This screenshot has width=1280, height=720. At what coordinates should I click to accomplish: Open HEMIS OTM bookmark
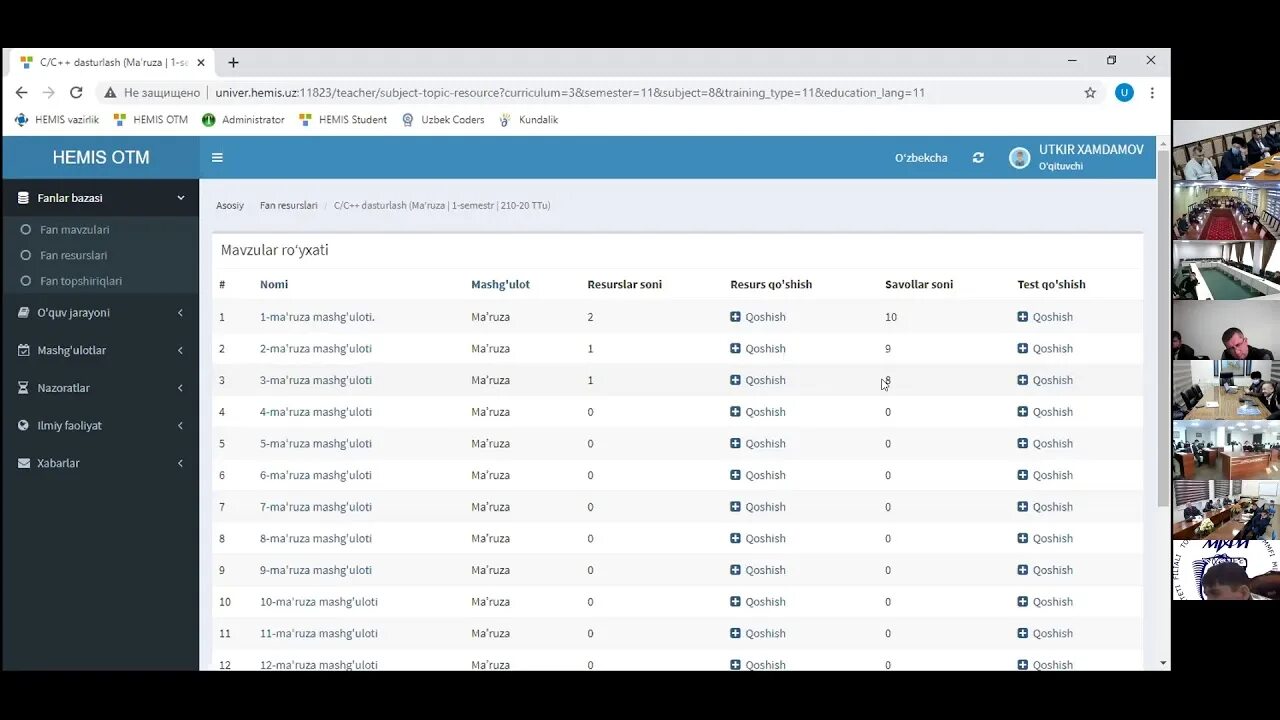(x=150, y=119)
